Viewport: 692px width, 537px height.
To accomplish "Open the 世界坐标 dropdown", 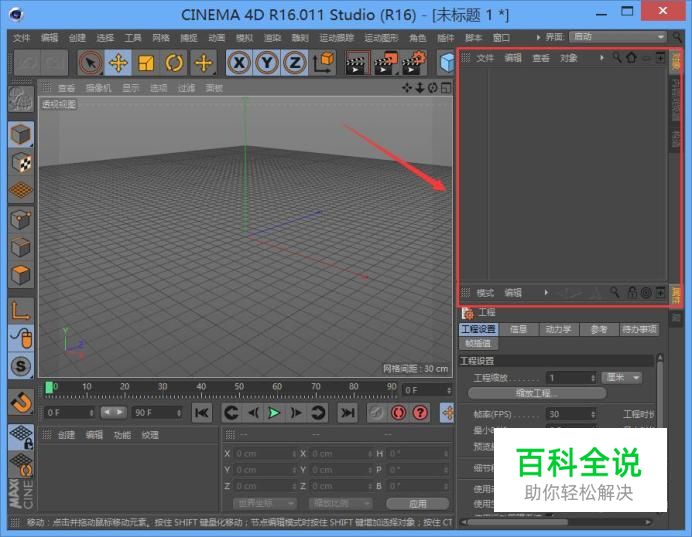I will click(x=265, y=503).
